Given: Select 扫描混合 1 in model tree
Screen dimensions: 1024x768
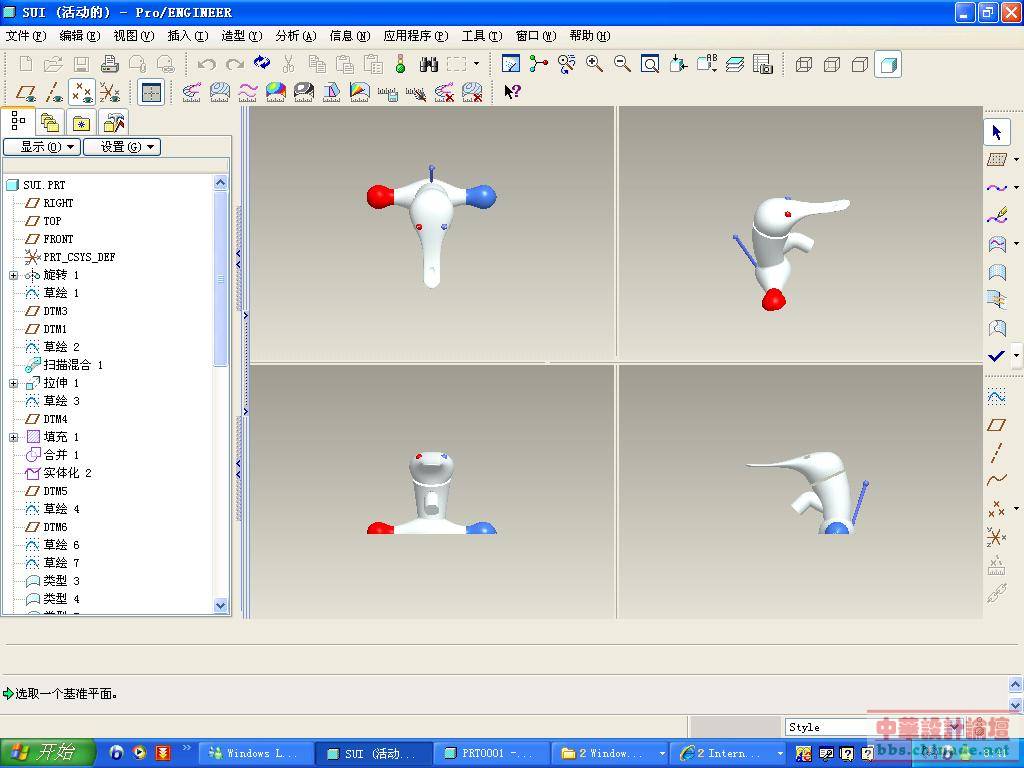Looking at the screenshot, I should click(x=64, y=365).
